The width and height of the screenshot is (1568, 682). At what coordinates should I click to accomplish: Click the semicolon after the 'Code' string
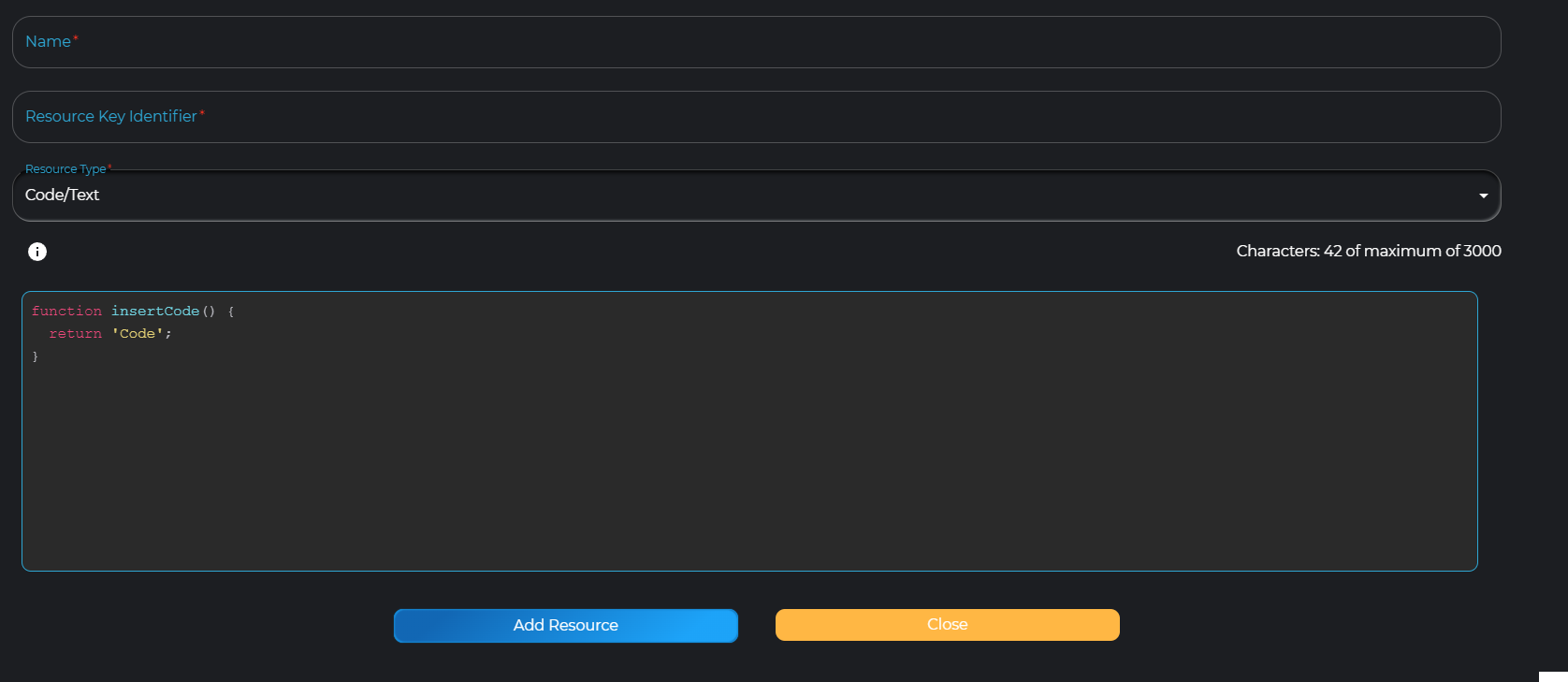coord(168,334)
